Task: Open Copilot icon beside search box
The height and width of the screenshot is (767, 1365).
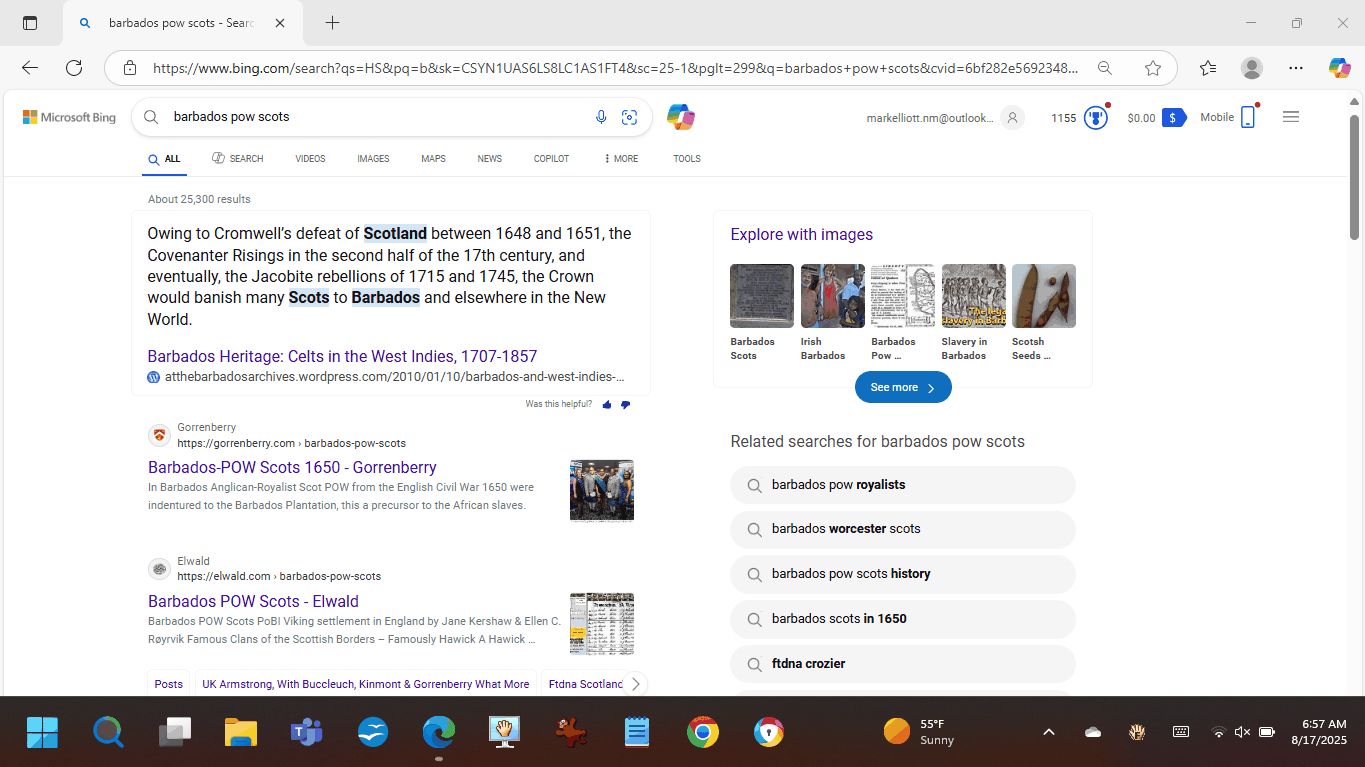Action: pos(681,117)
